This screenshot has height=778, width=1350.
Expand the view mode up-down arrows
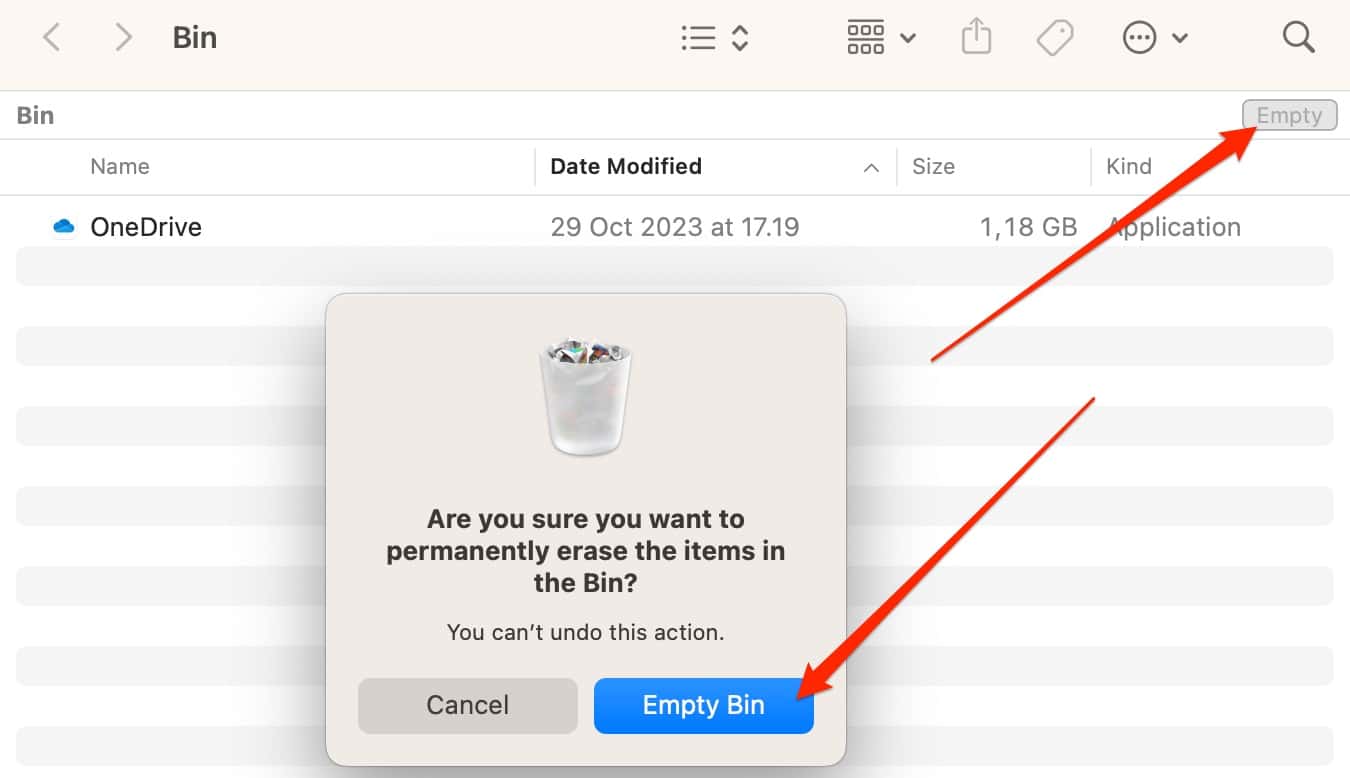coord(740,38)
